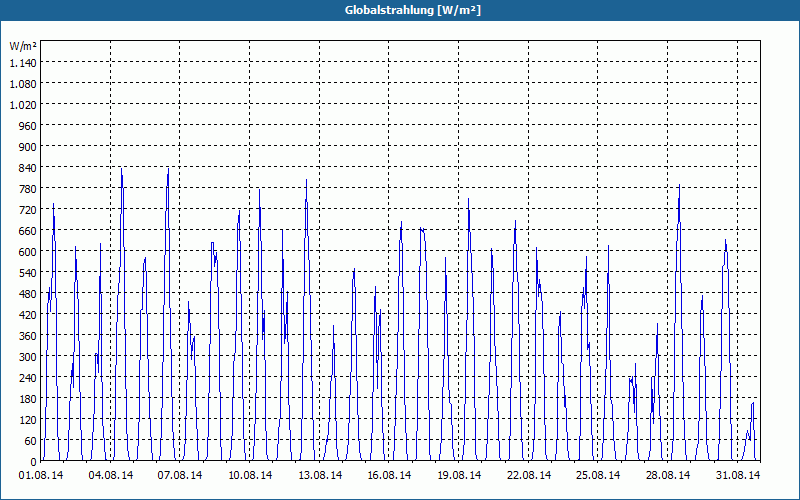Screen dimensions: 800x500
Task: Click the 300 y-axis value
Action: pyautogui.click(x=28, y=357)
